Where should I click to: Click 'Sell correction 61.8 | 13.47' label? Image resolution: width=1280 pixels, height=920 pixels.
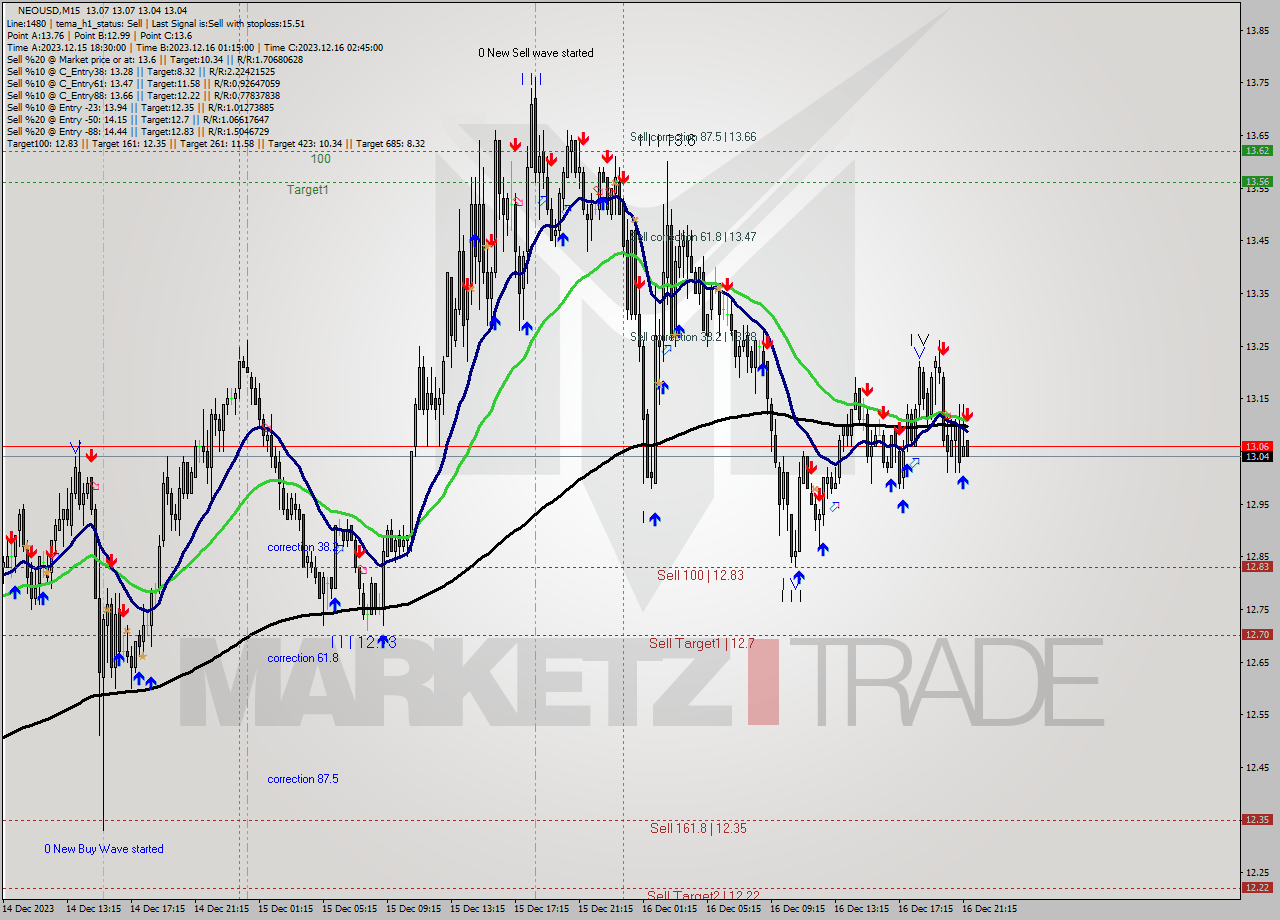(x=693, y=237)
